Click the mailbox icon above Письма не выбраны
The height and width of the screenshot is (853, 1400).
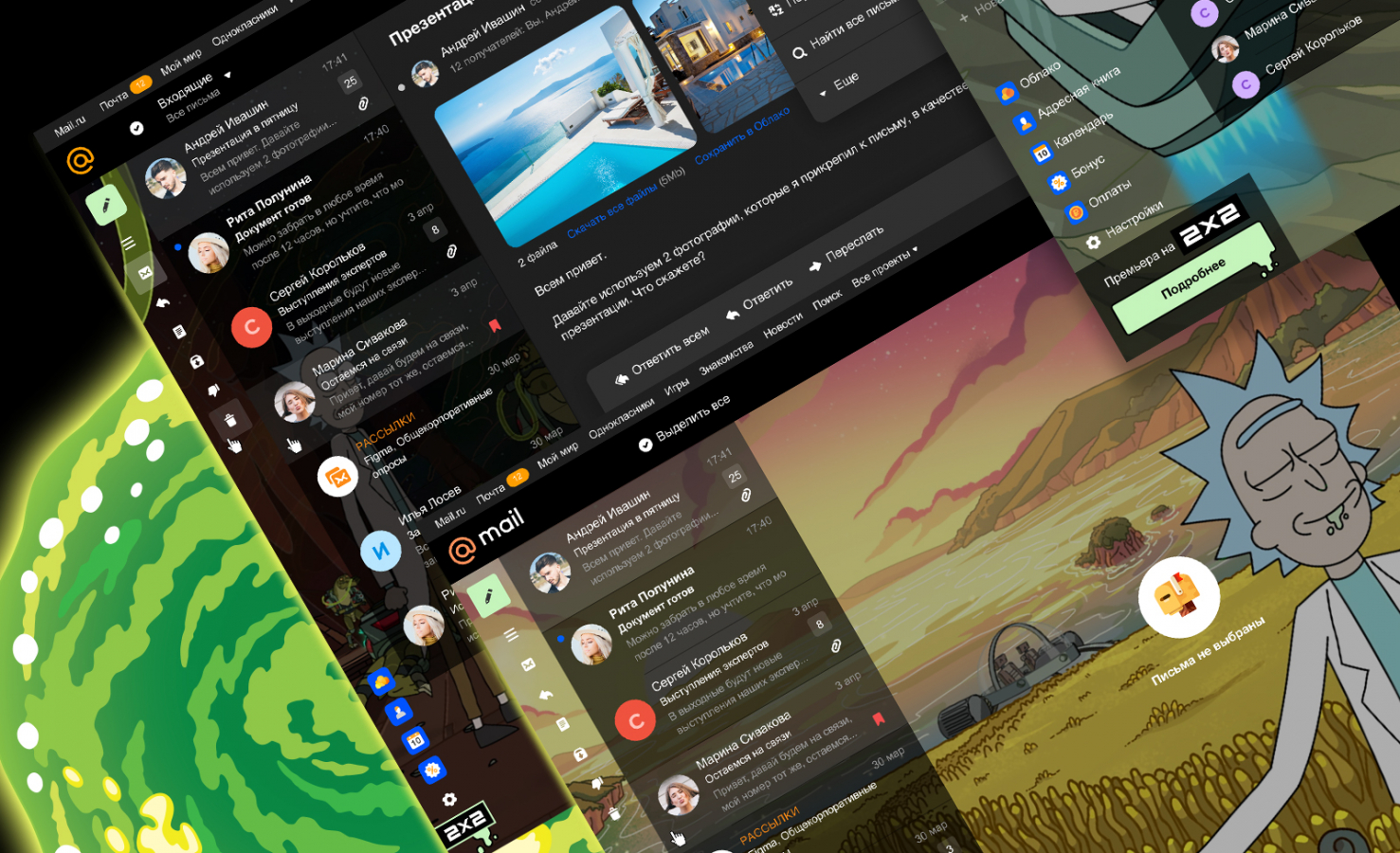tap(1178, 597)
